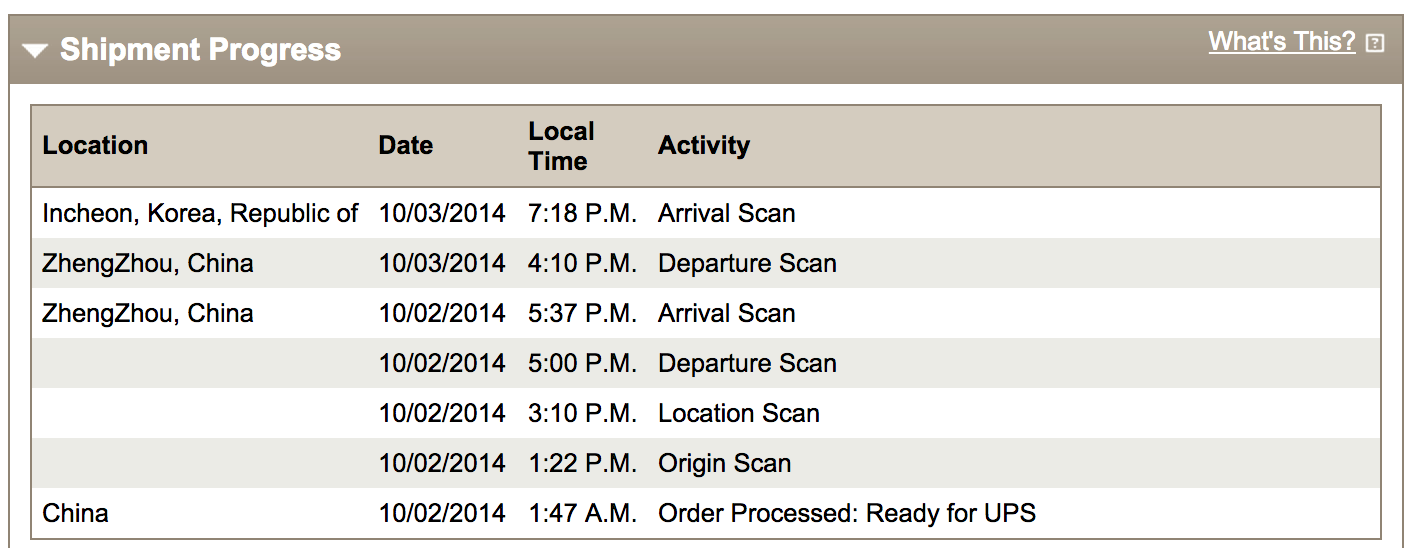Click the 3:10 P.M. time entry
This screenshot has width=1414, height=548.
[582, 413]
